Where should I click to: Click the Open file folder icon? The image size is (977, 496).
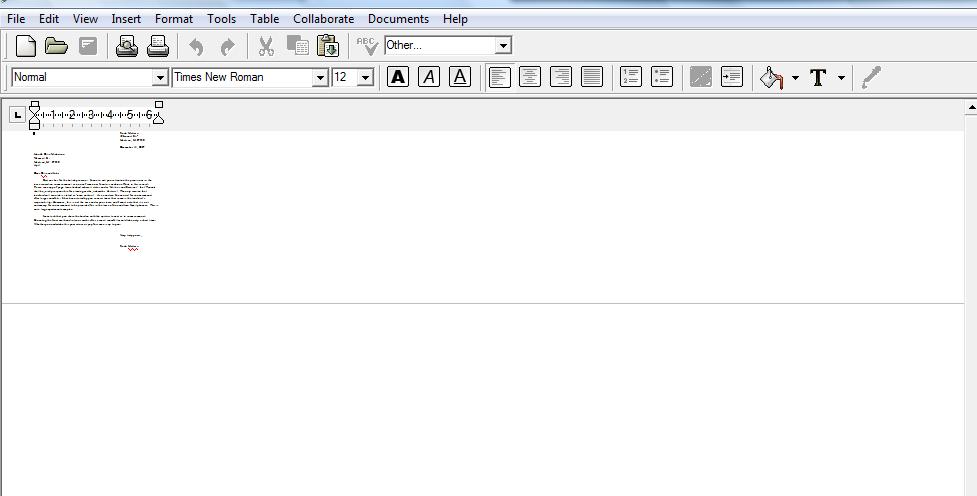pos(56,45)
